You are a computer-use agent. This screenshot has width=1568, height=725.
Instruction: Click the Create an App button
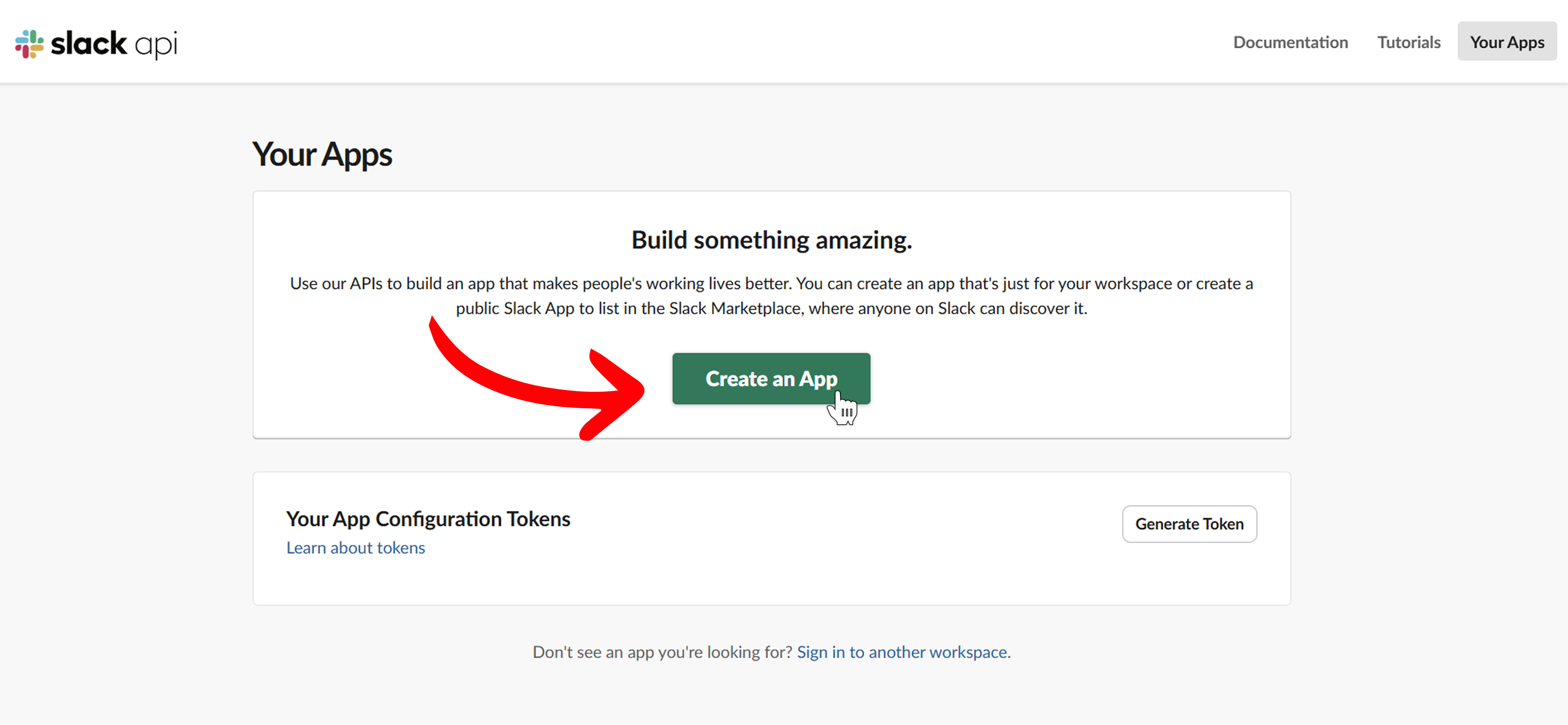[771, 379]
